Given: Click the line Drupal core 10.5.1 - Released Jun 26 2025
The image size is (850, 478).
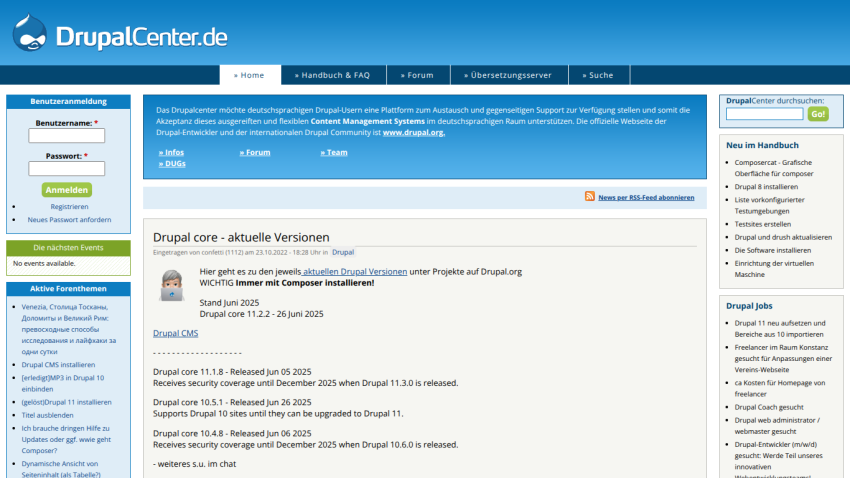Looking at the screenshot, I should [x=232, y=402].
